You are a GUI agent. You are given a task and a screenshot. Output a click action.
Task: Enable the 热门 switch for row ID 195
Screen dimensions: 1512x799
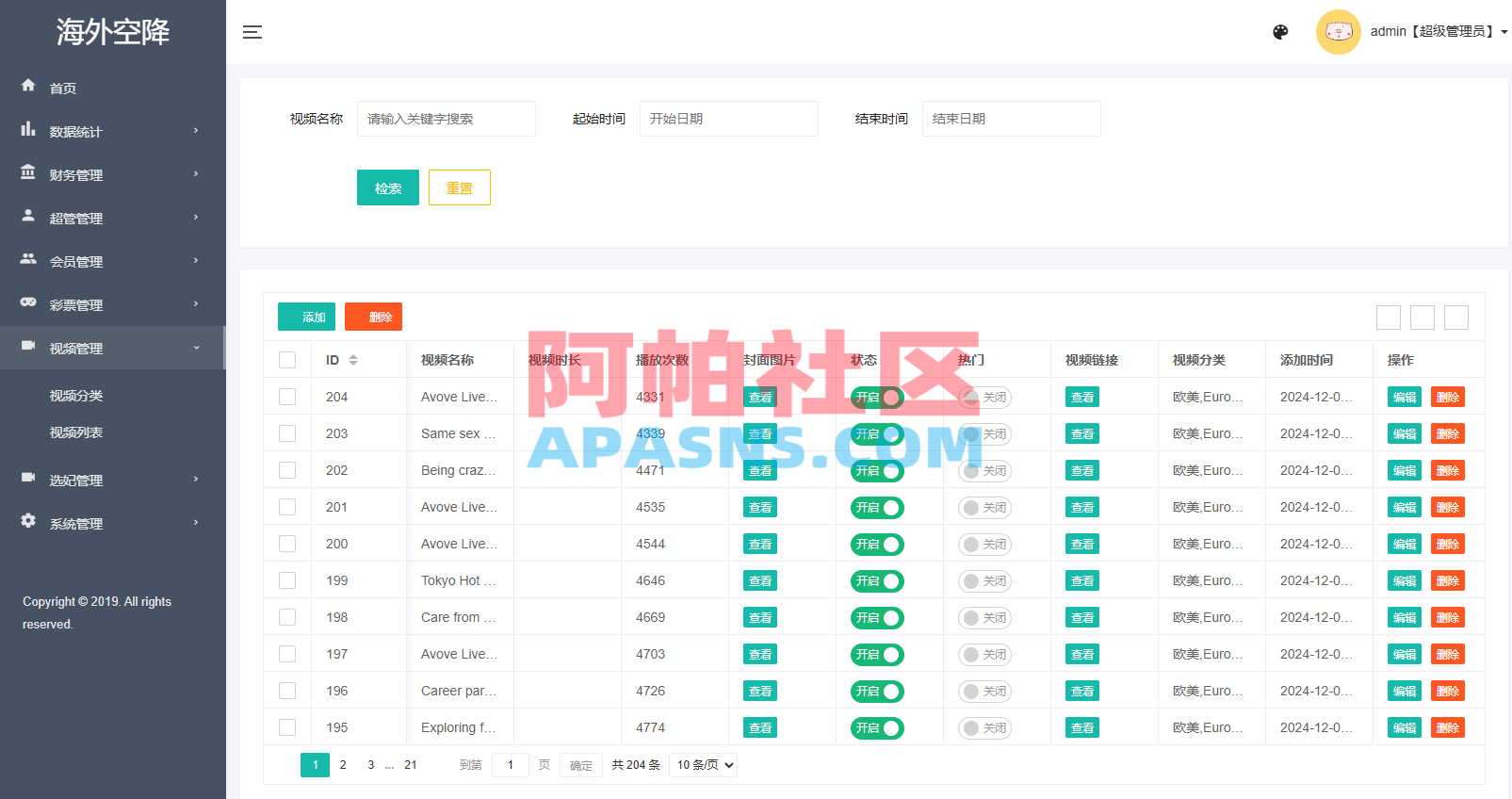tap(984, 728)
